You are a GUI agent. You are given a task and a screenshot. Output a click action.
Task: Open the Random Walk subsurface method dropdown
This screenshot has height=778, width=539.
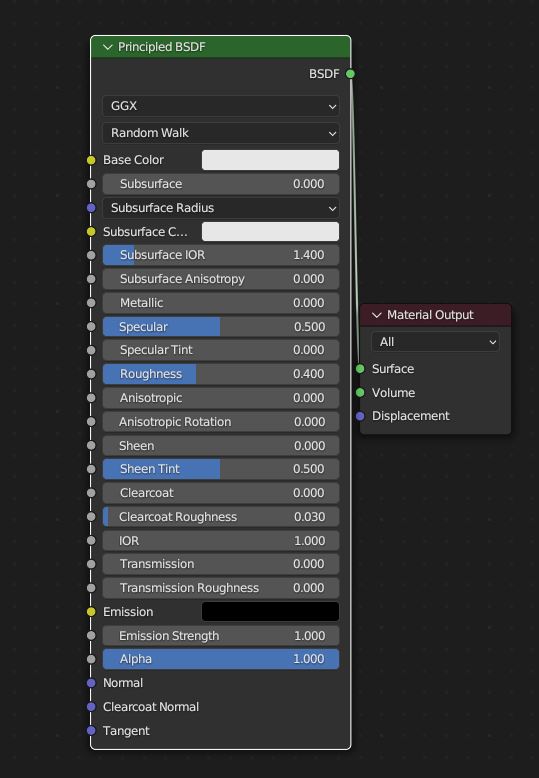[x=221, y=133]
